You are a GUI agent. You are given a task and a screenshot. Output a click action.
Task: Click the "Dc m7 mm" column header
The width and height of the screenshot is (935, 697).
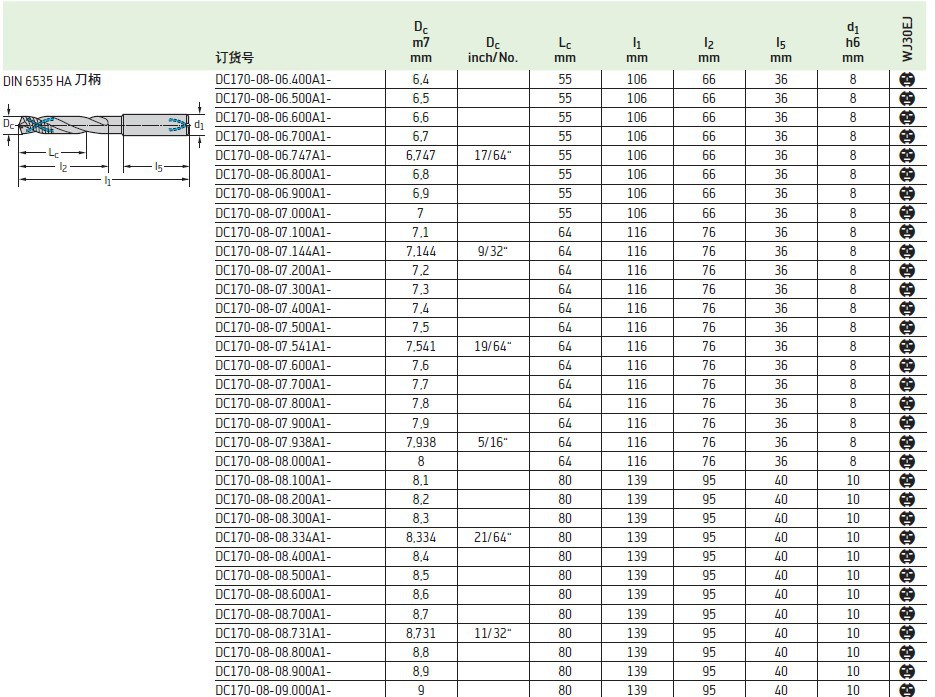tap(421, 42)
